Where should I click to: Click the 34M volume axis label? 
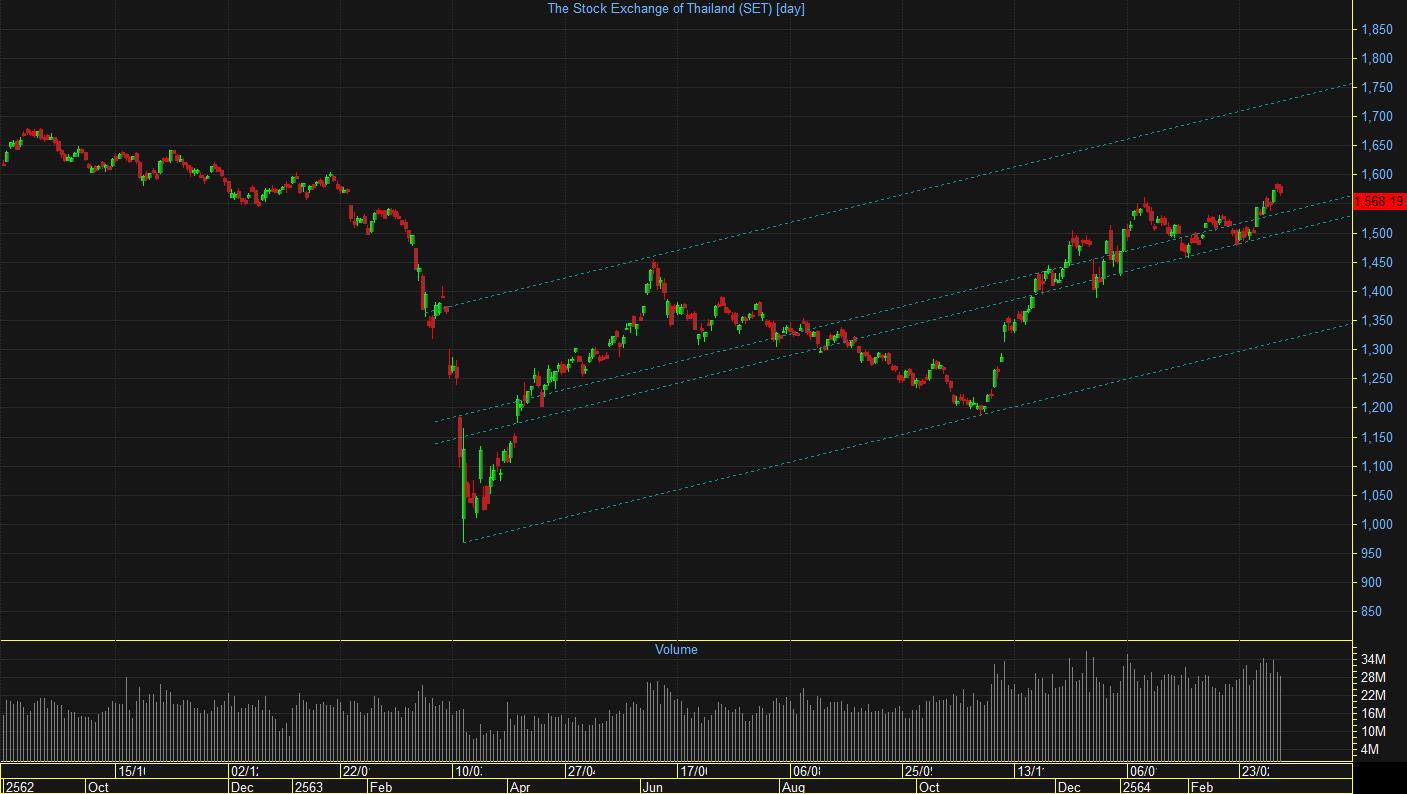(1373, 660)
